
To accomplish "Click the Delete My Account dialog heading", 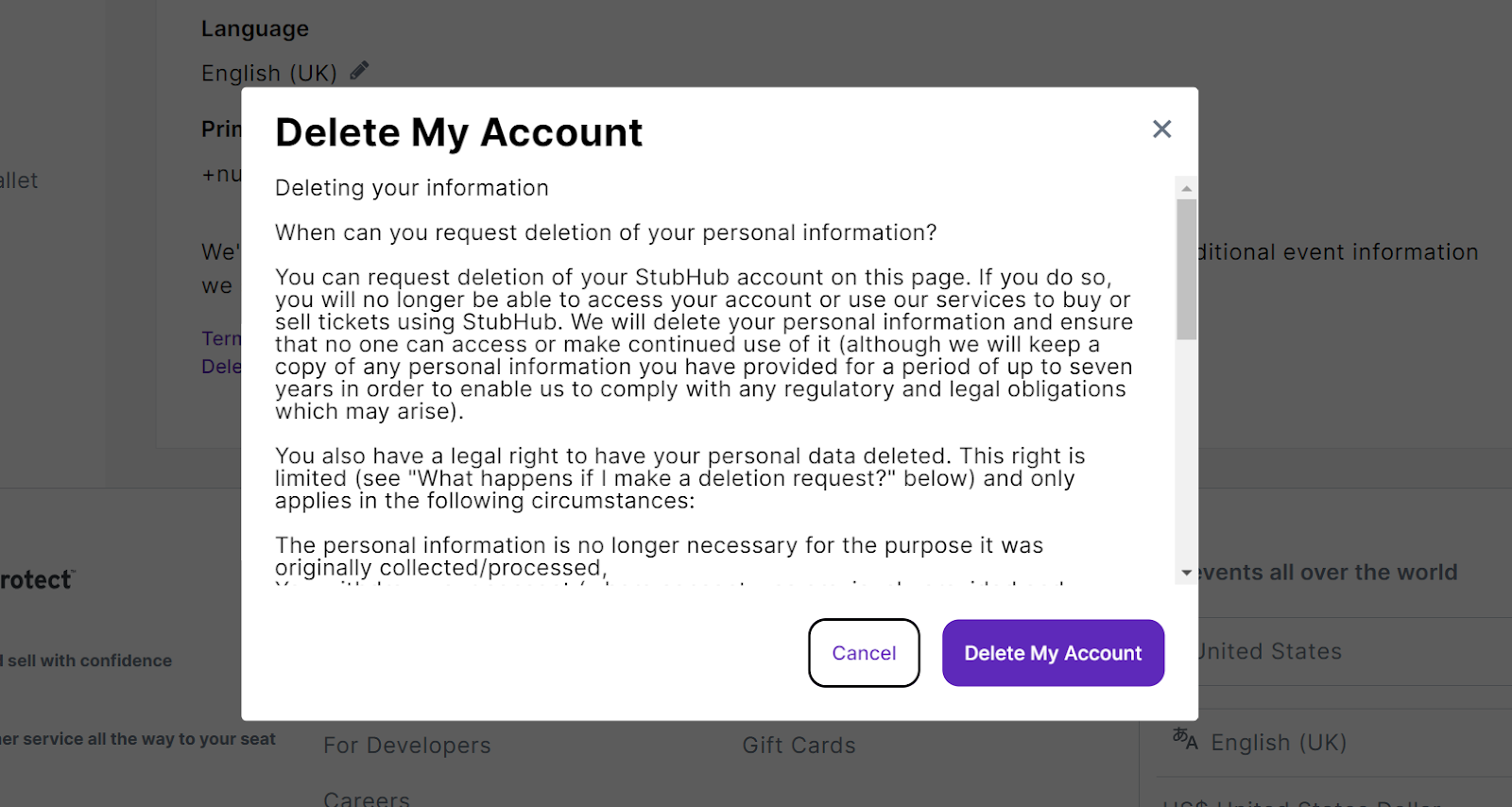I will pos(458,132).
